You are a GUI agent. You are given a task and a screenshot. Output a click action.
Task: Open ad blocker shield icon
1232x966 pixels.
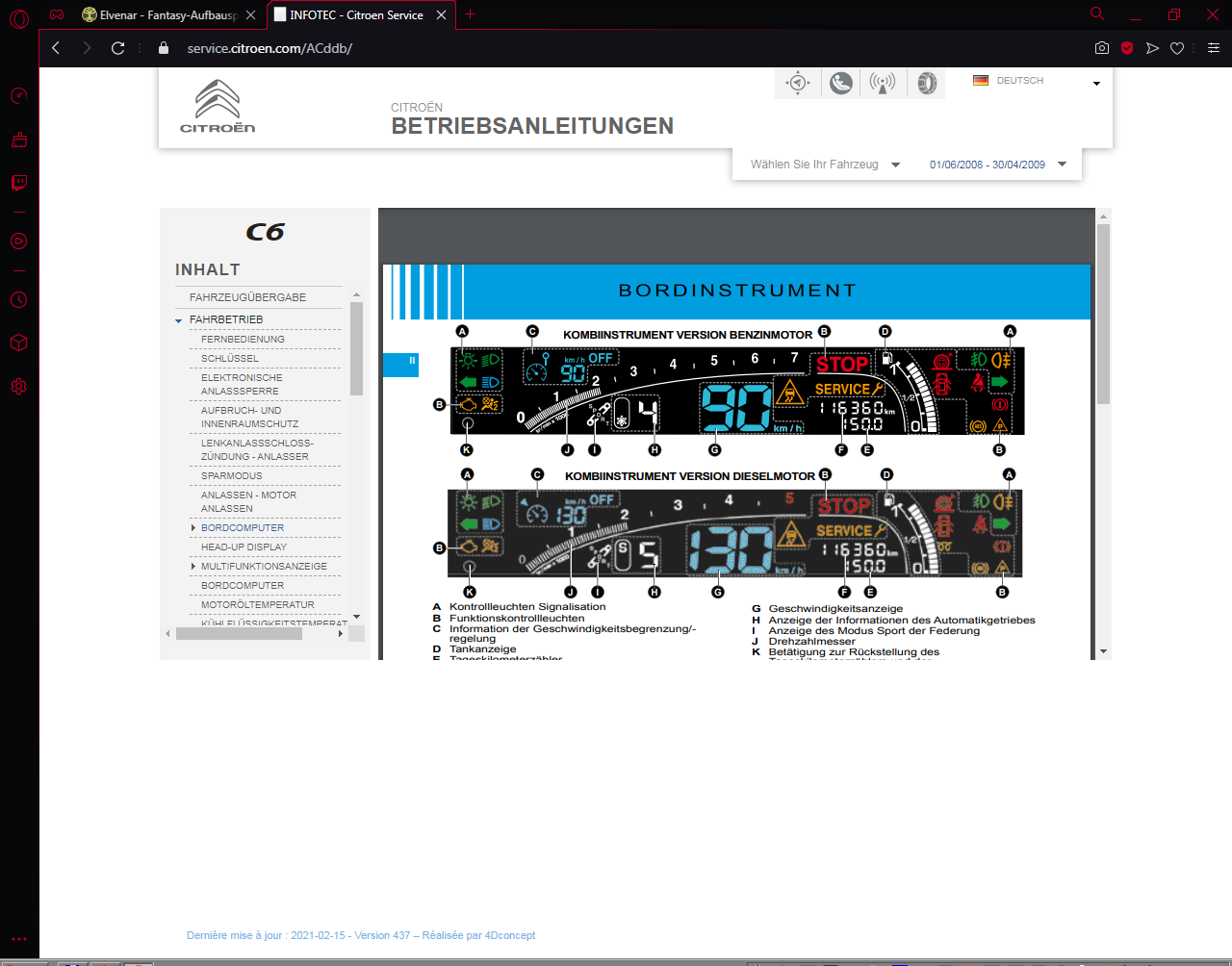[1127, 48]
